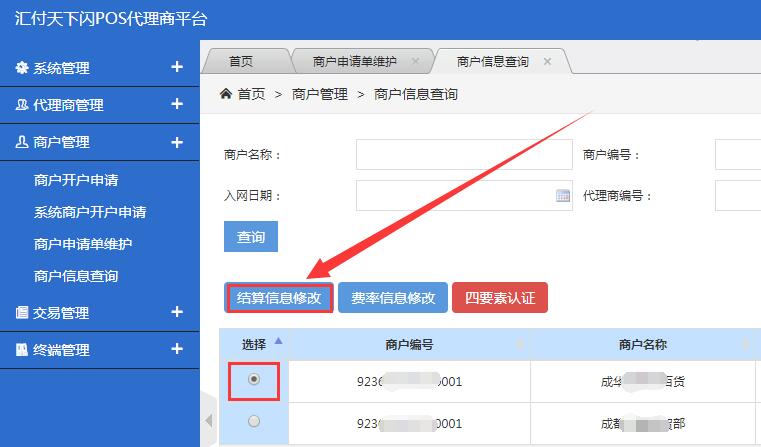Select the radio button for merchant 成都…部
The width and height of the screenshot is (761, 447).
click(x=254, y=421)
